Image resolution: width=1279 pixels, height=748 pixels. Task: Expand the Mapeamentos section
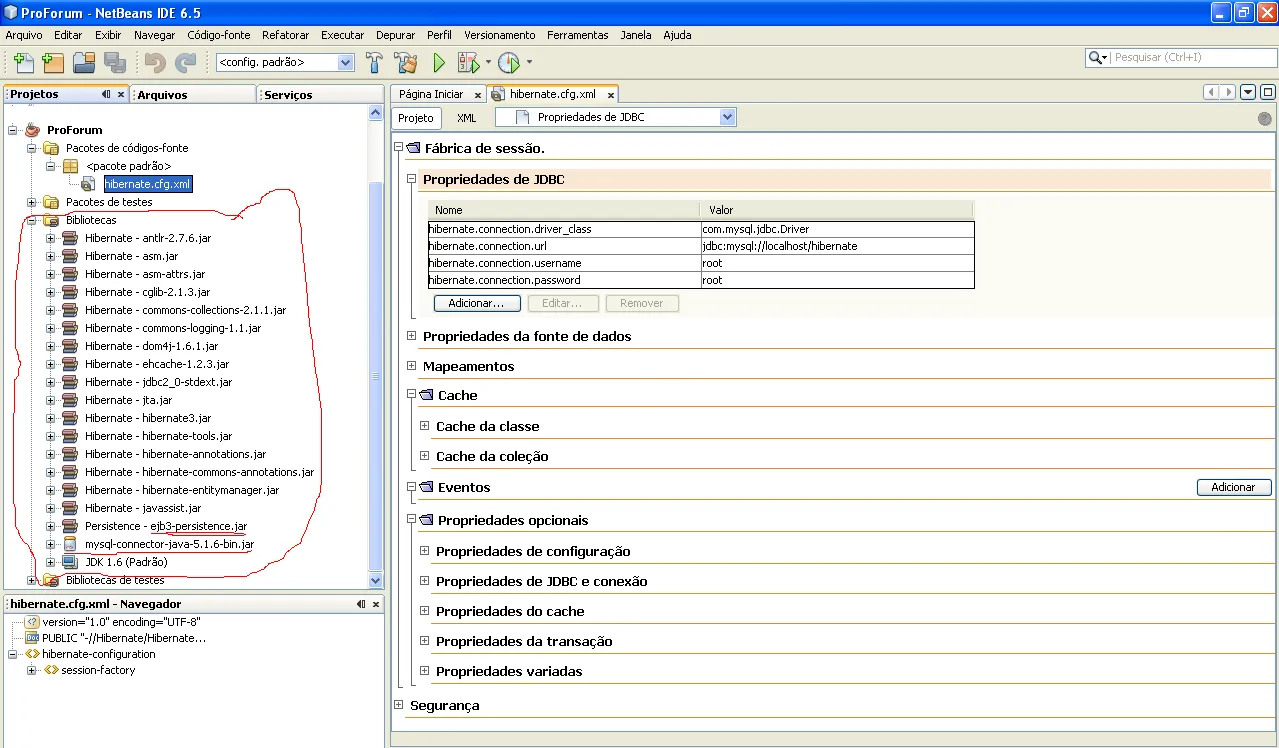point(411,366)
